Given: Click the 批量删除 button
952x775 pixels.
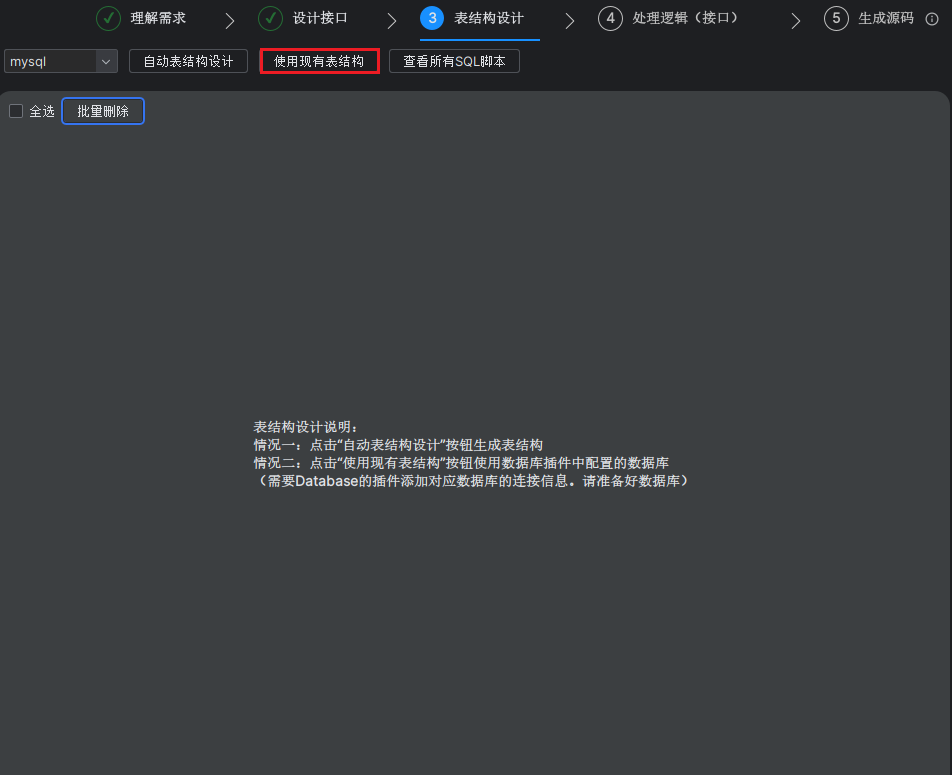Looking at the screenshot, I should click(102, 111).
